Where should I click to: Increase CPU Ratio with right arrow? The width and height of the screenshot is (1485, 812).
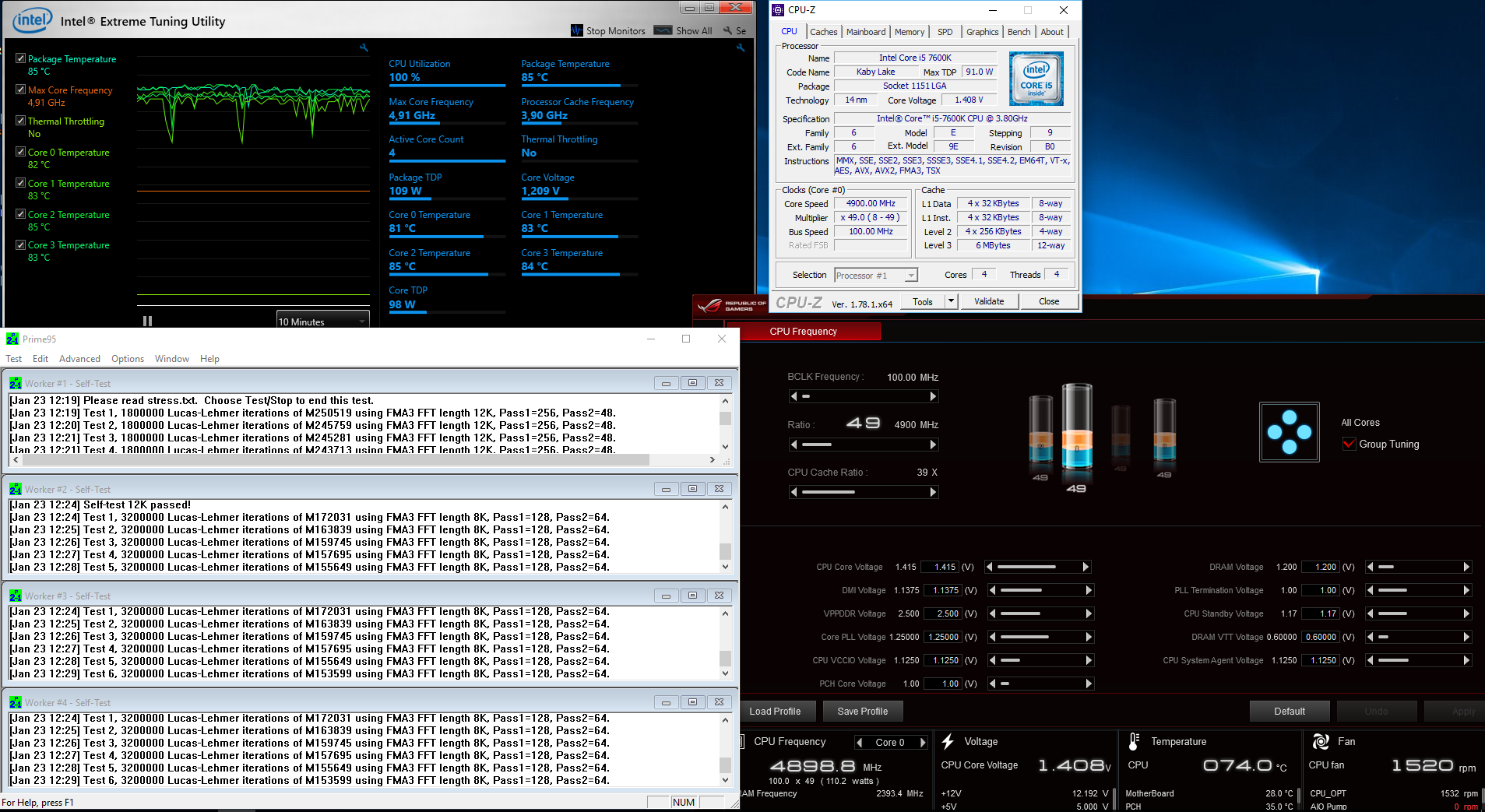[933, 445]
